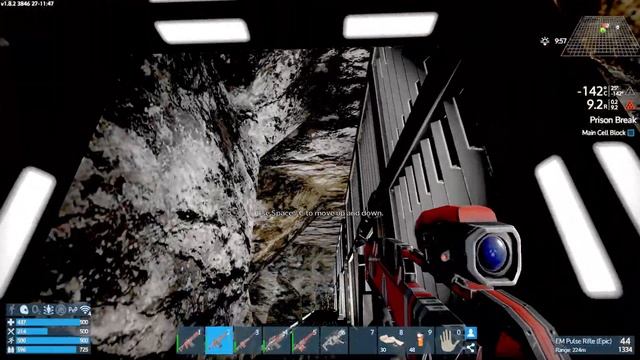
Task: Select hotbar slot 6 grey gun
Action: coord(334,340)
